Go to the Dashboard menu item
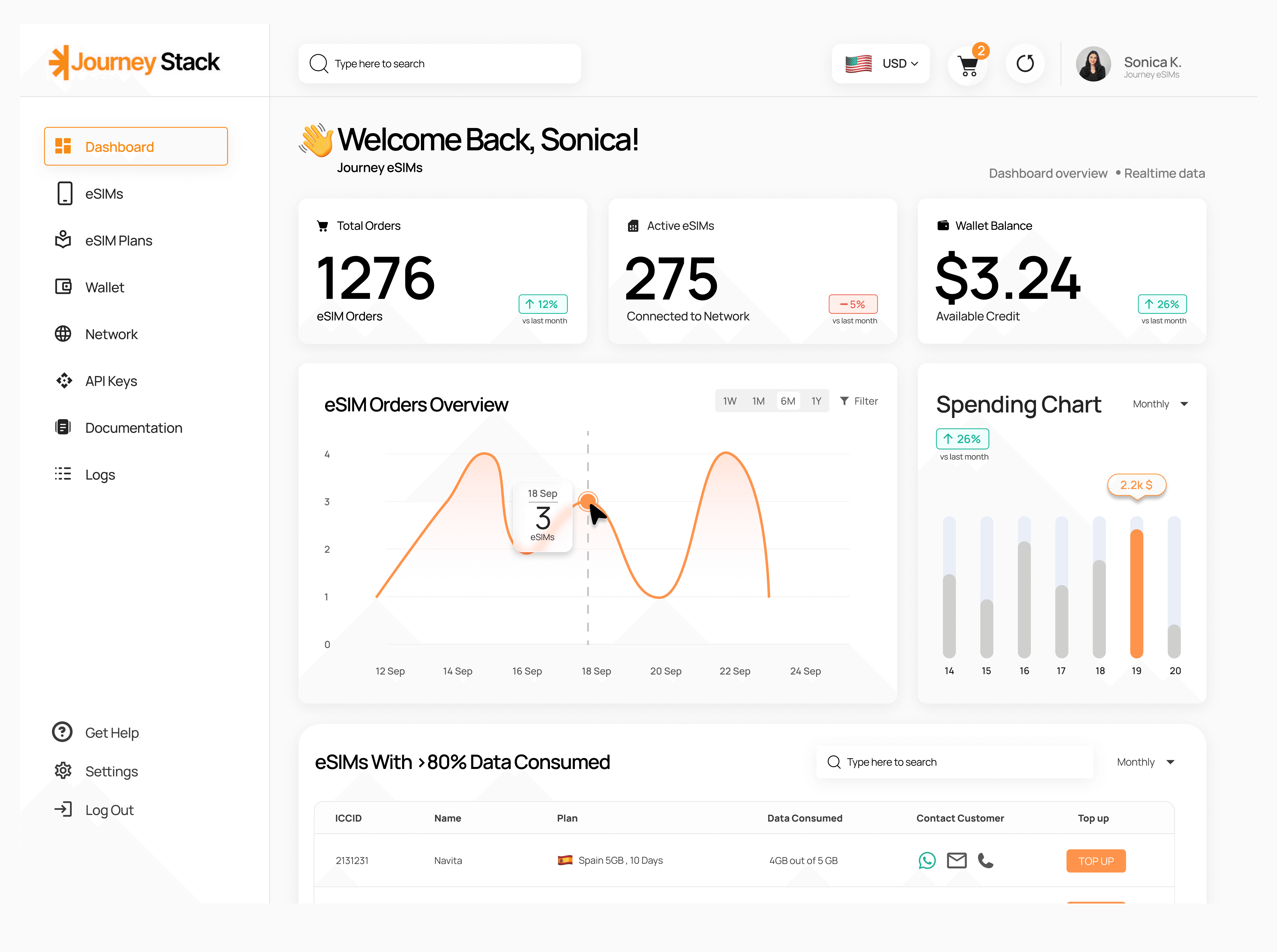The image size is (1277, 952). click(x=119, y=146)
